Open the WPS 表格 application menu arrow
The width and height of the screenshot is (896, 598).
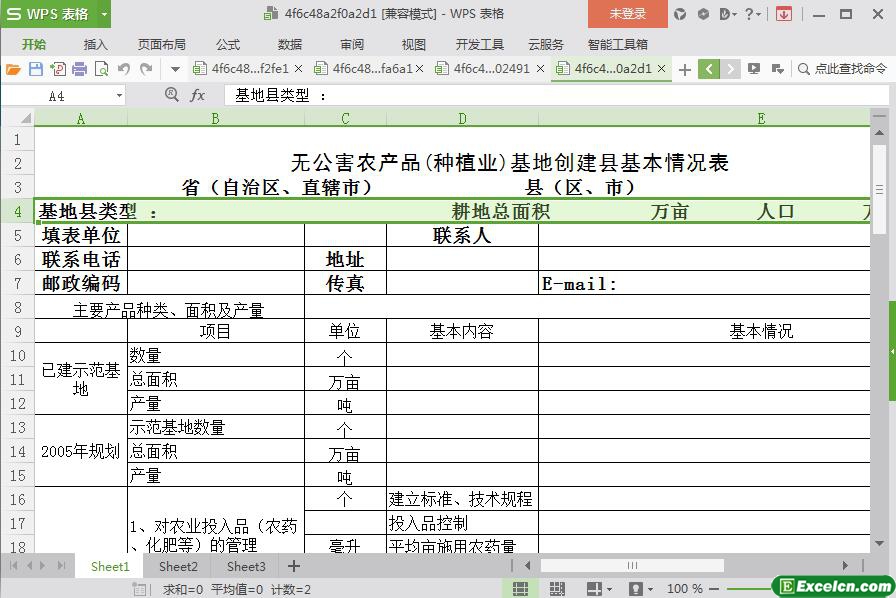pyautogui.click(x=104, y=14)
